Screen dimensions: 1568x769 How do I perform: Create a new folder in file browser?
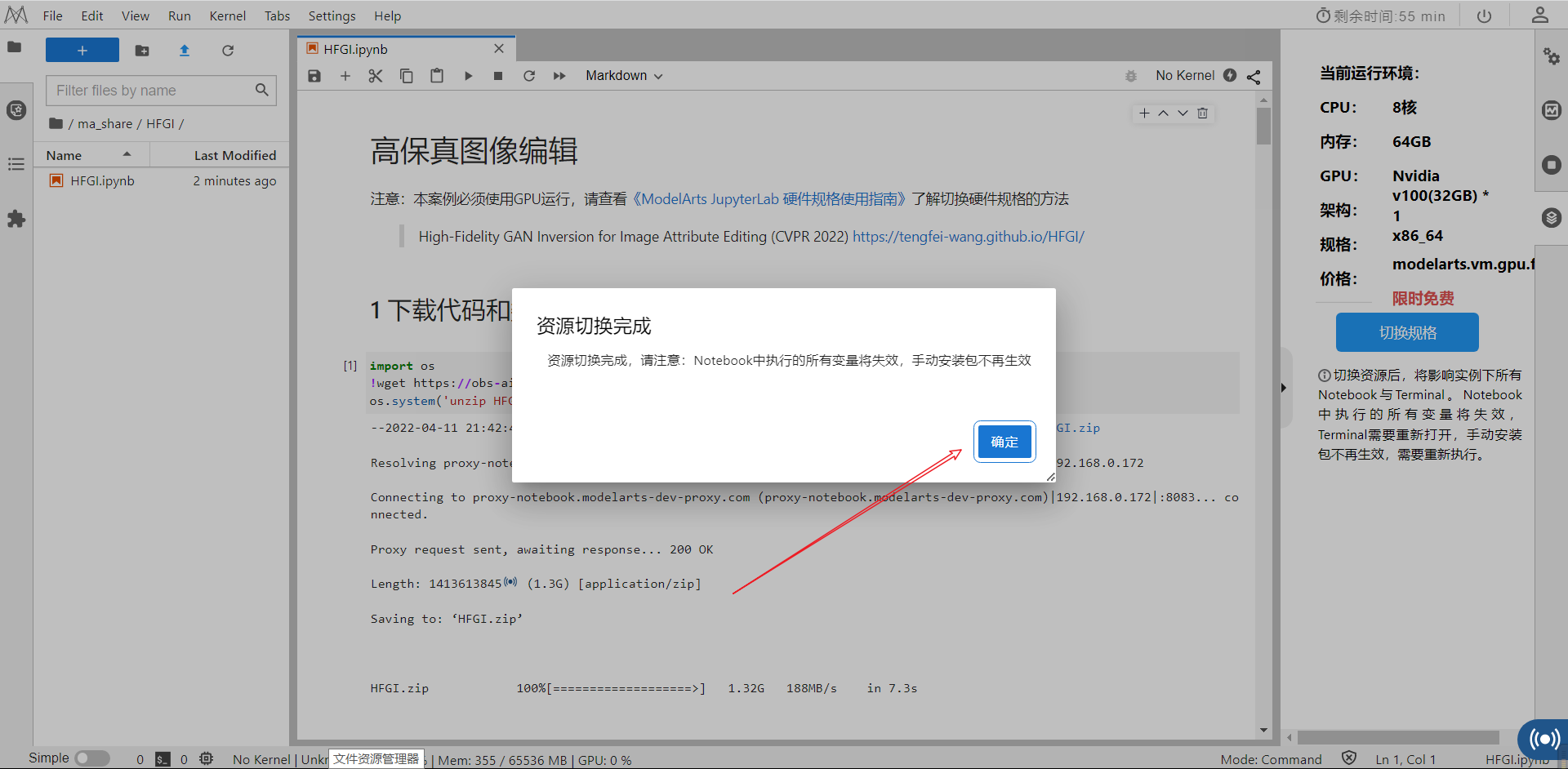pyautogui.click(x=142, y=51)
